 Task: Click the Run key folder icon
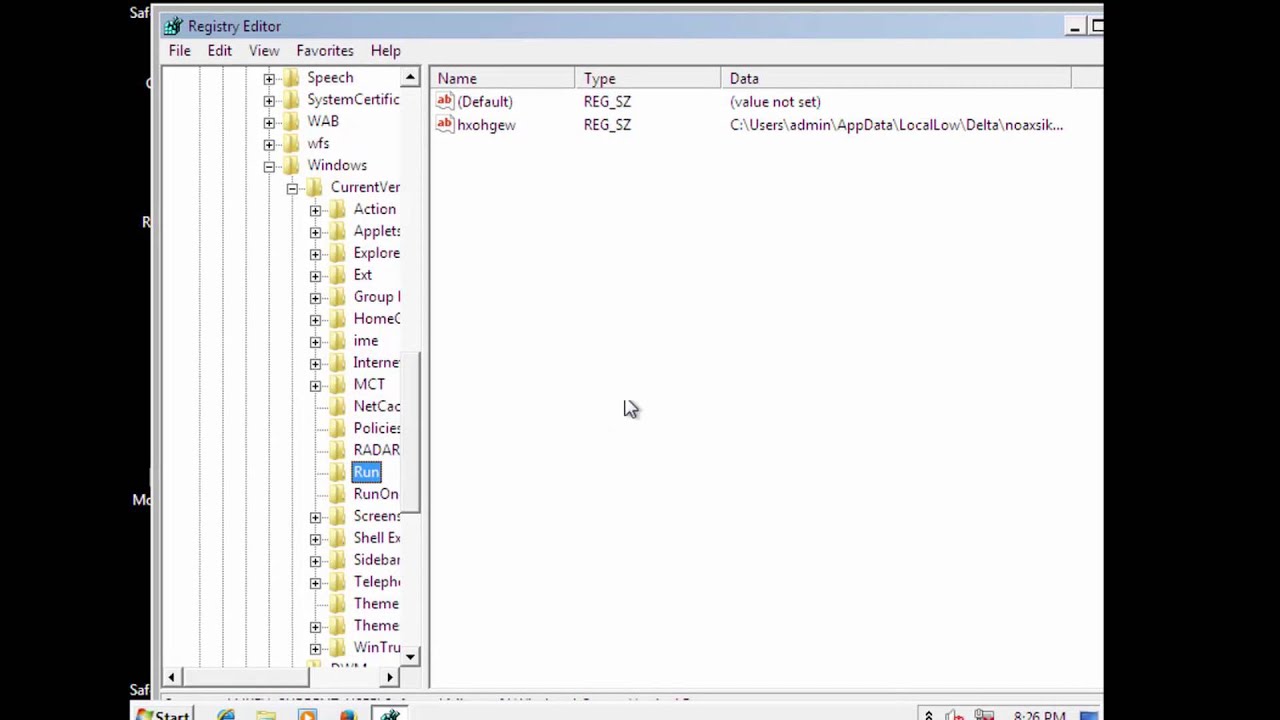point(337,472)
